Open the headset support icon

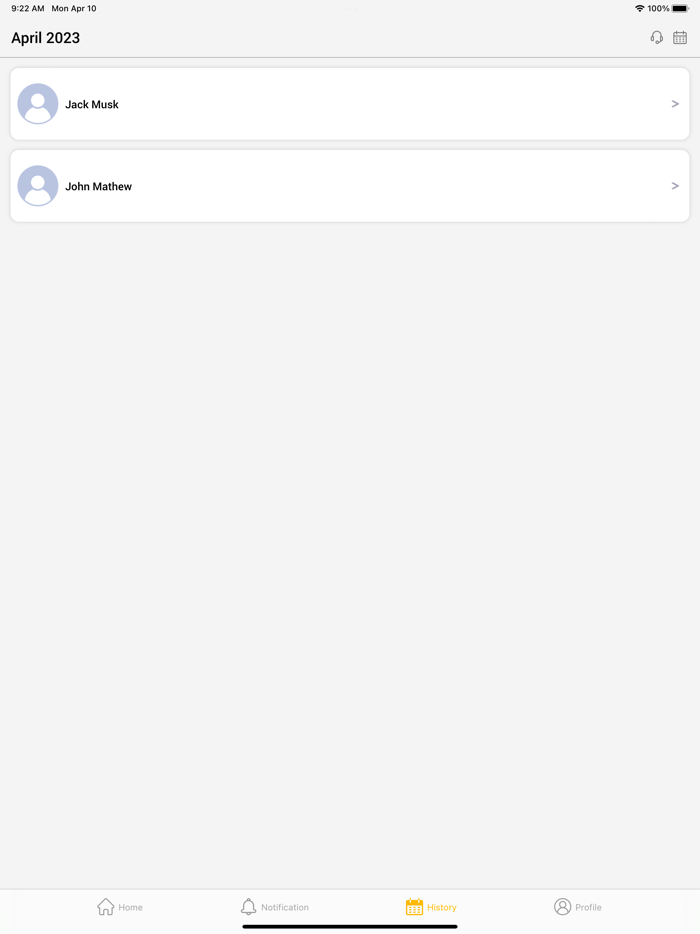[x=657, y=38]
